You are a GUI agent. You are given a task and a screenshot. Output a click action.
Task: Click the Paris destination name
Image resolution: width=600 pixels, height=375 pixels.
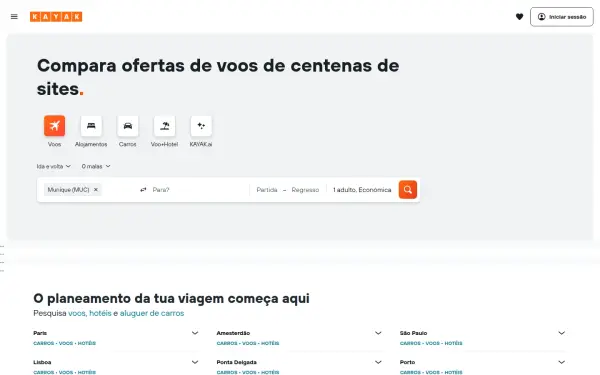pos(40,333)
